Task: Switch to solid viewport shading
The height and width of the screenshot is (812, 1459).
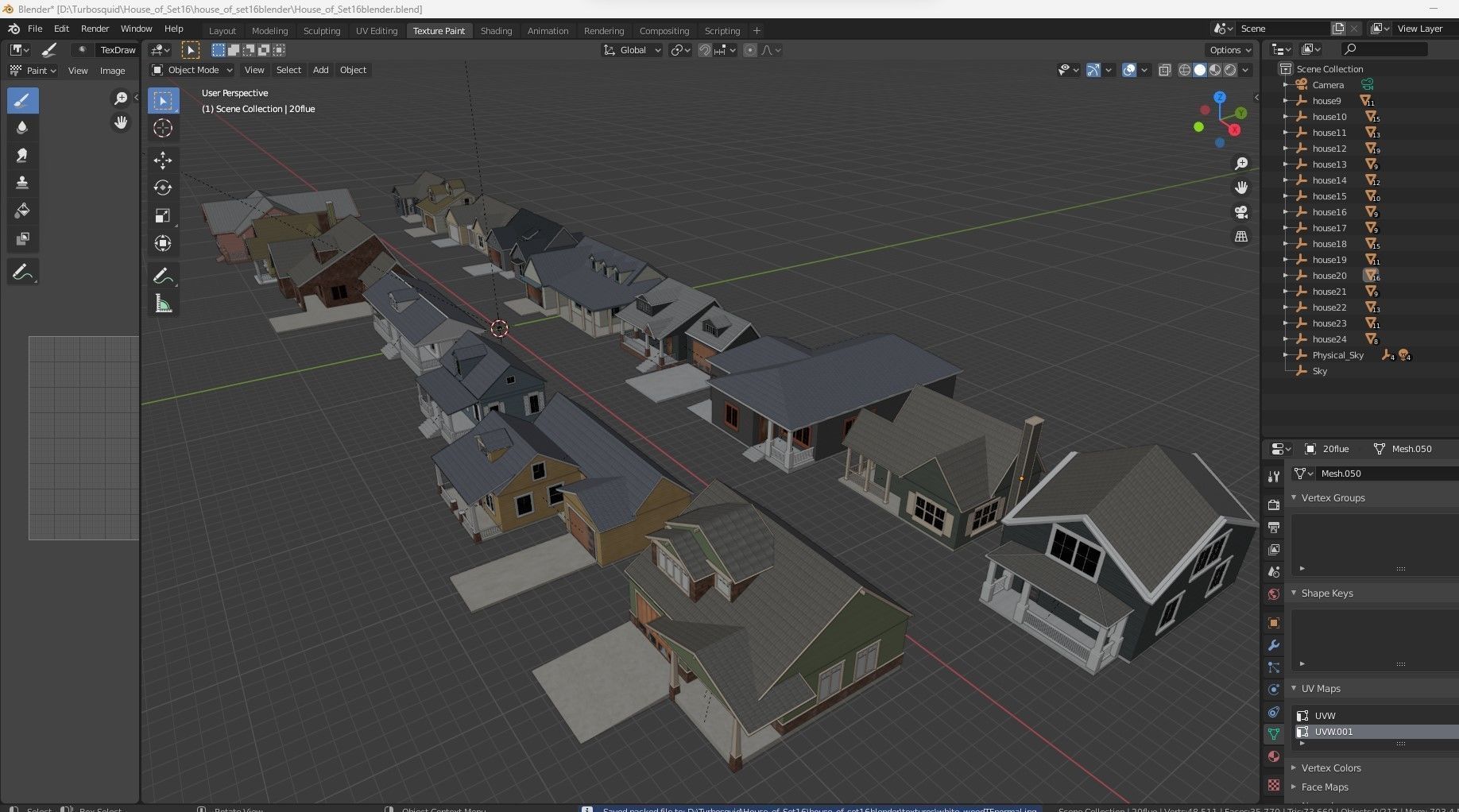Action: (x=1200, y=70)
